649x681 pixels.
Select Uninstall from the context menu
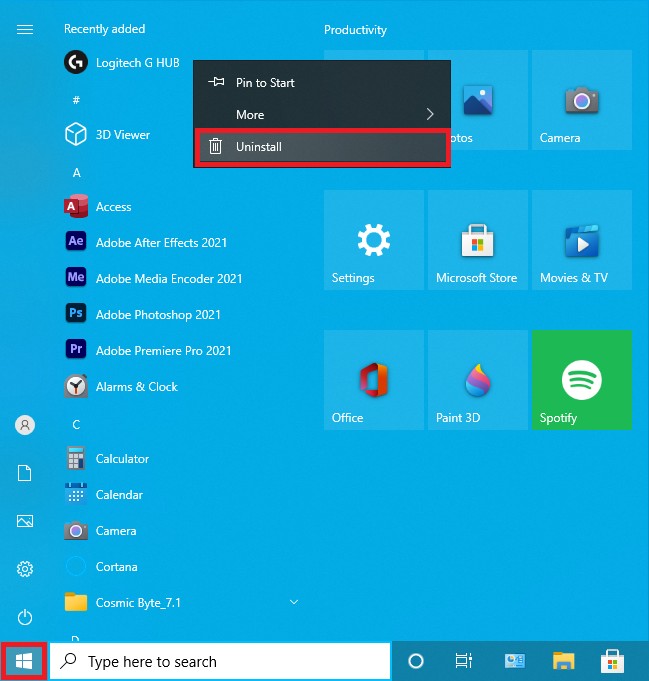click(322, 147)
